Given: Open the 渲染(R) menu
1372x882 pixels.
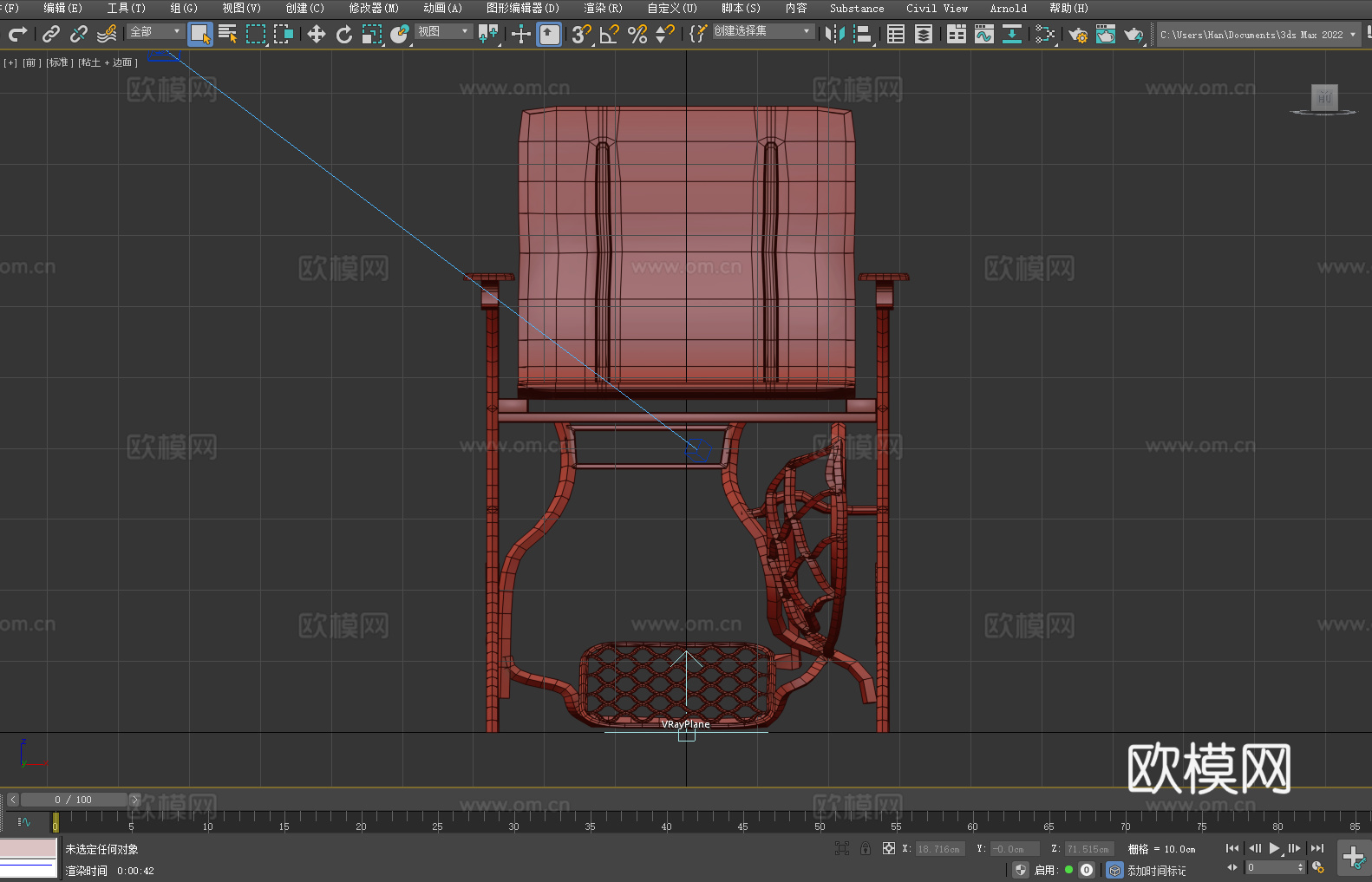Looking at the screenshot, I should click(603, 8).
